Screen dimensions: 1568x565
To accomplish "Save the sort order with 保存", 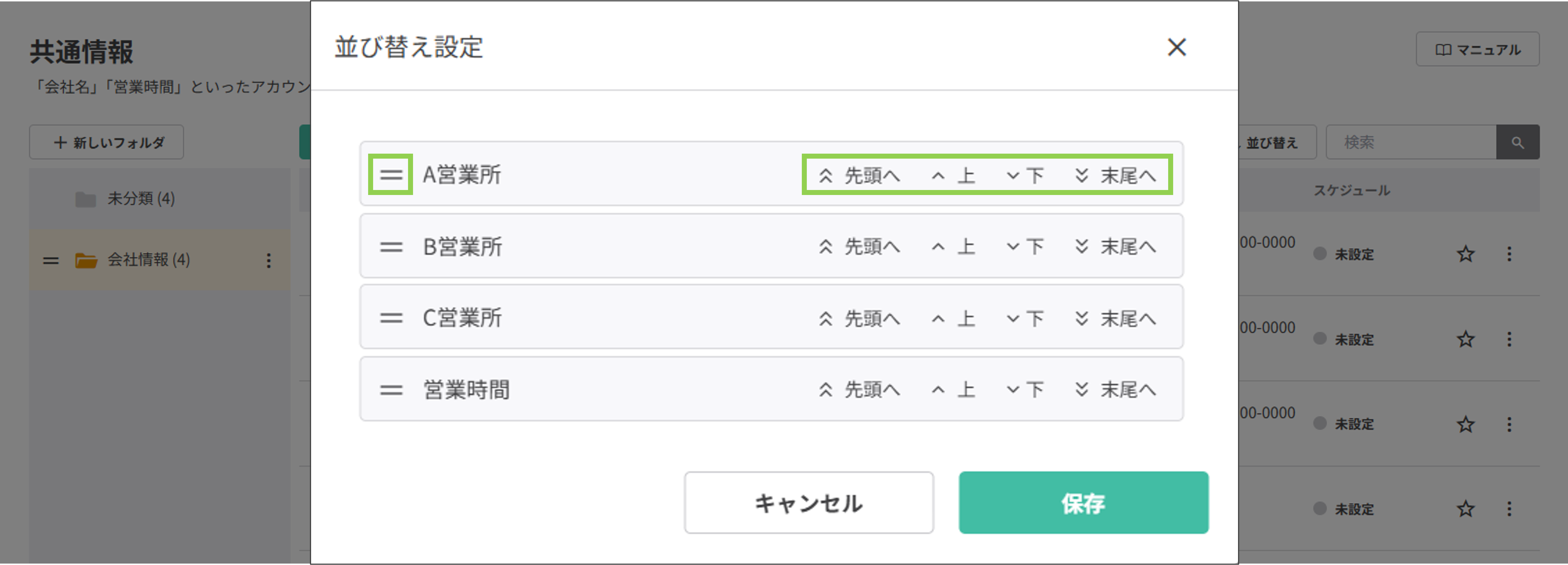I will [1083, 502].
